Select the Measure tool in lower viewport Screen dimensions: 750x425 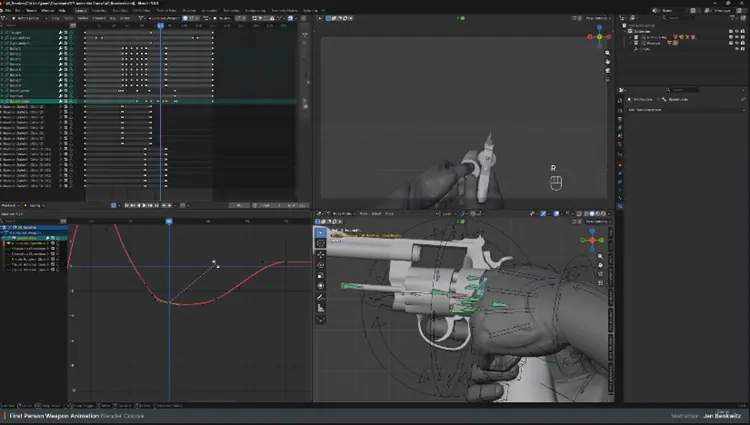pos(320,308)
